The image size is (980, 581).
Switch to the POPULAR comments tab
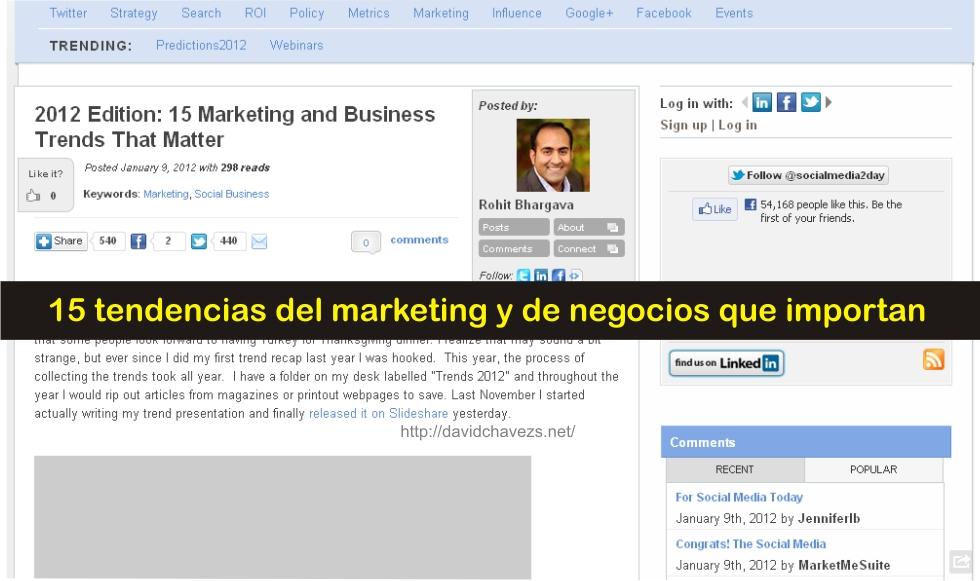click(x=873, y=469)
